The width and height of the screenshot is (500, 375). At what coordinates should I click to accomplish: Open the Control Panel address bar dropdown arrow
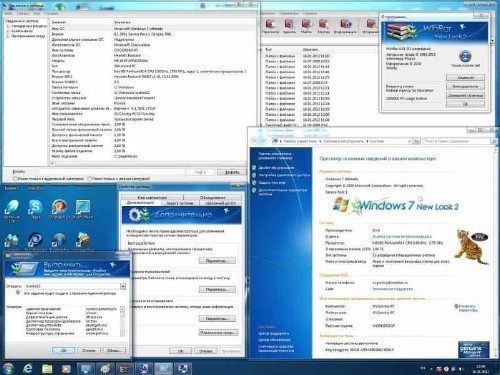click(x=409, y=141)
